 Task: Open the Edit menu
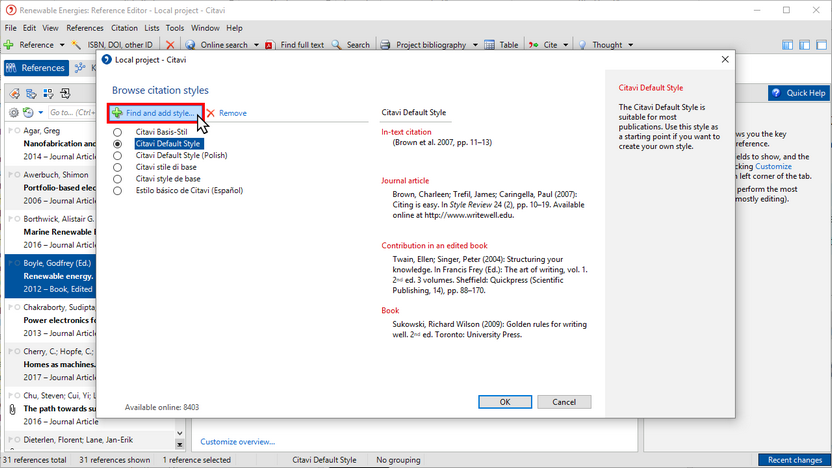(29, 28)
